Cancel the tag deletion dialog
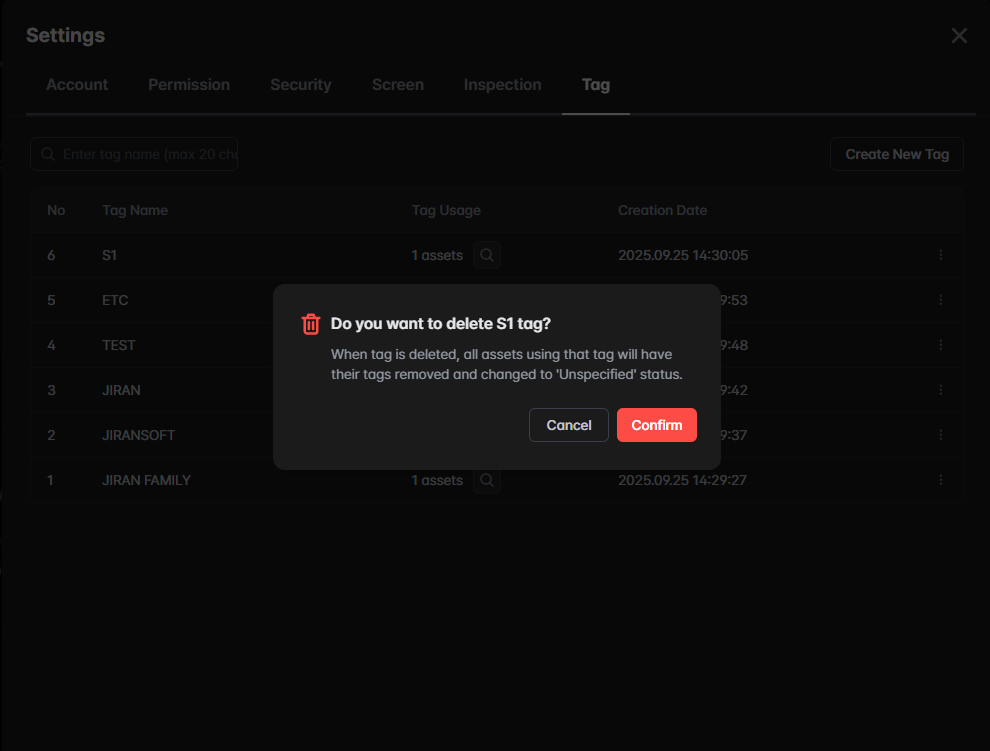 coord(568,425)
